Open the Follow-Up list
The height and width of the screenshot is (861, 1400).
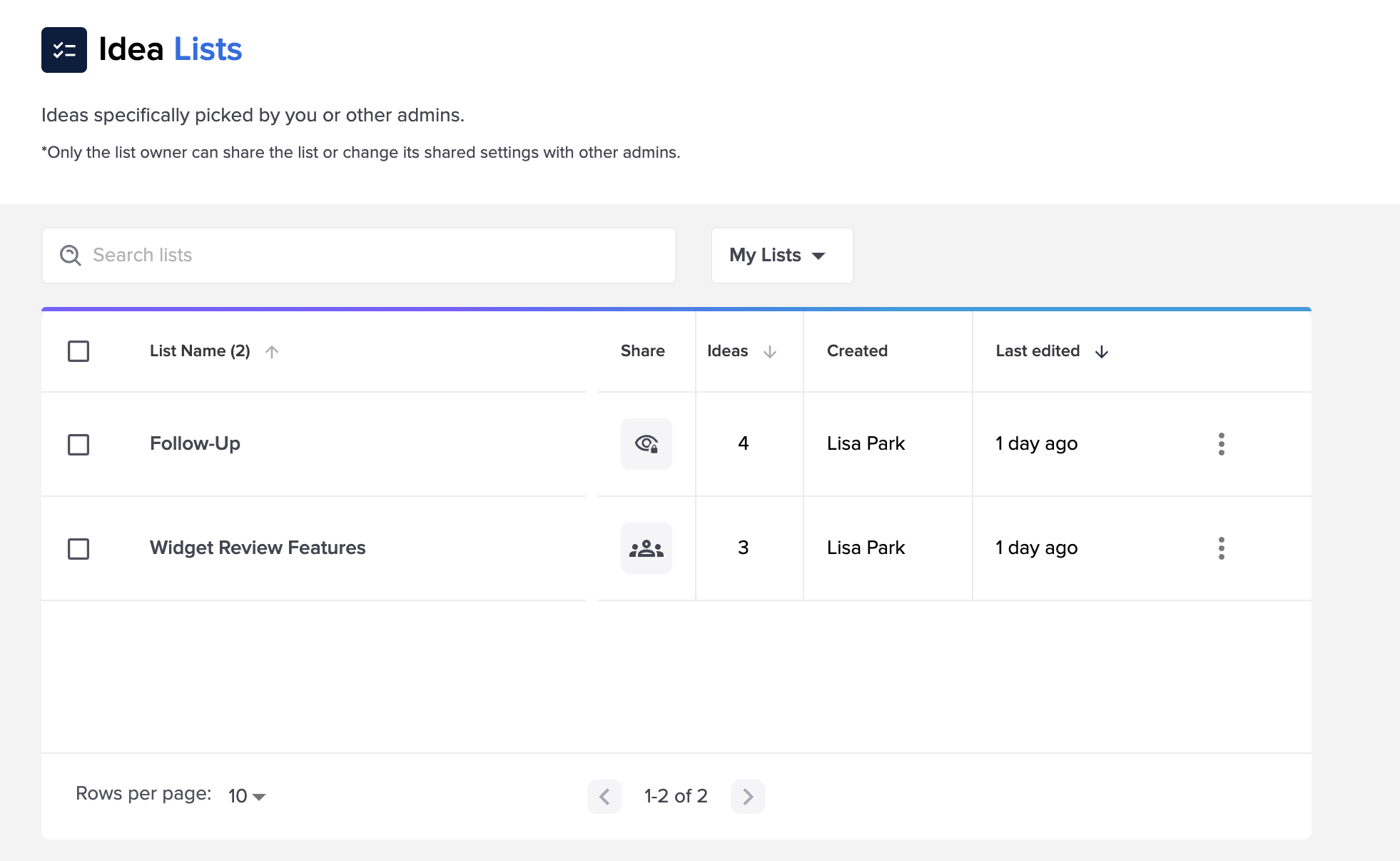point(195,443)
